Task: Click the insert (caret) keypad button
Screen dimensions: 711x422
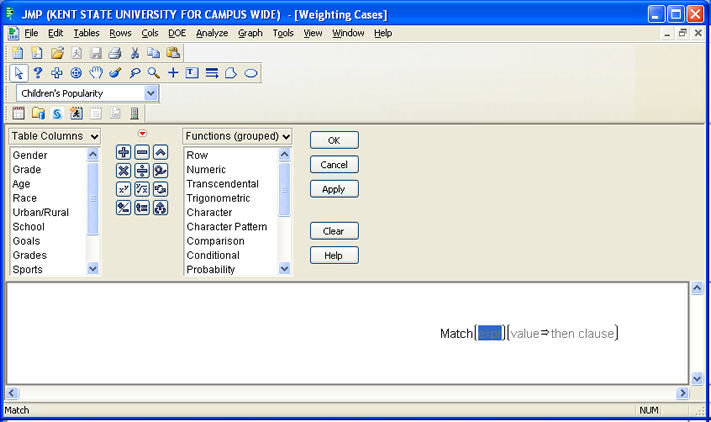Action: coord(161,152)
